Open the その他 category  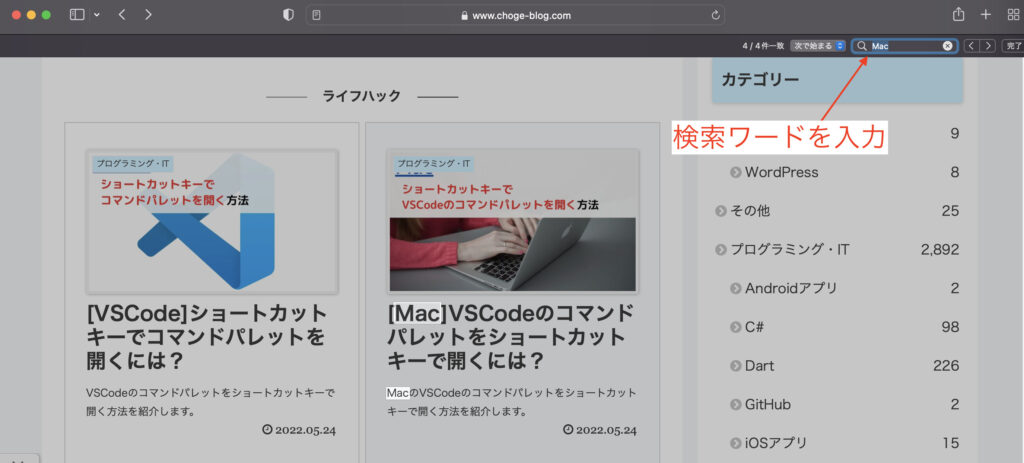750,211
